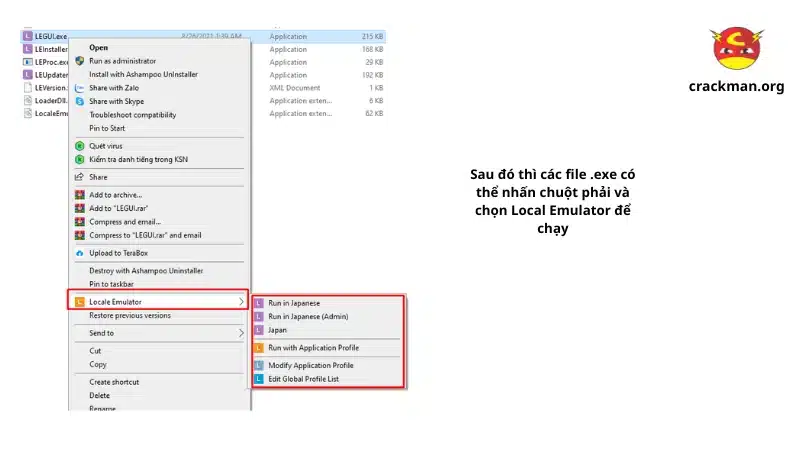Viewport: 800px width, 450px height.
Task: Choose Open from the context menu
Action: coord(98,47)
